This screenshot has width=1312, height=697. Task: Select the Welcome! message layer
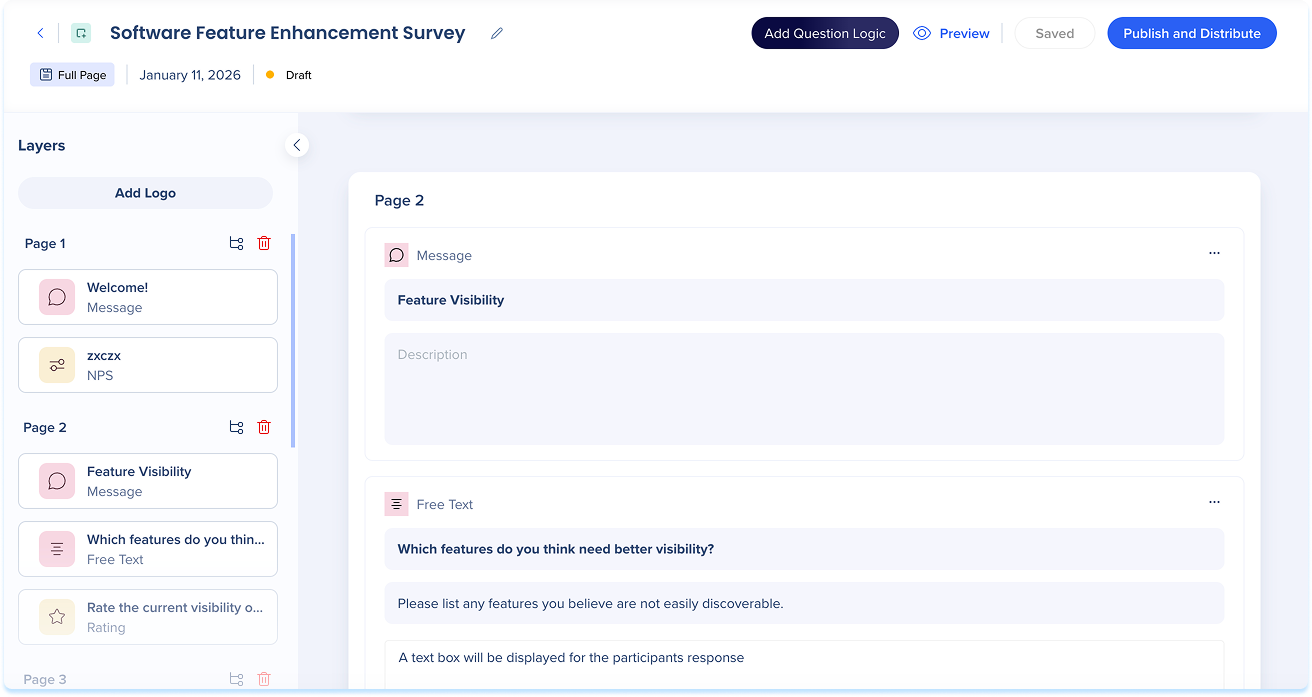(148, 297)
